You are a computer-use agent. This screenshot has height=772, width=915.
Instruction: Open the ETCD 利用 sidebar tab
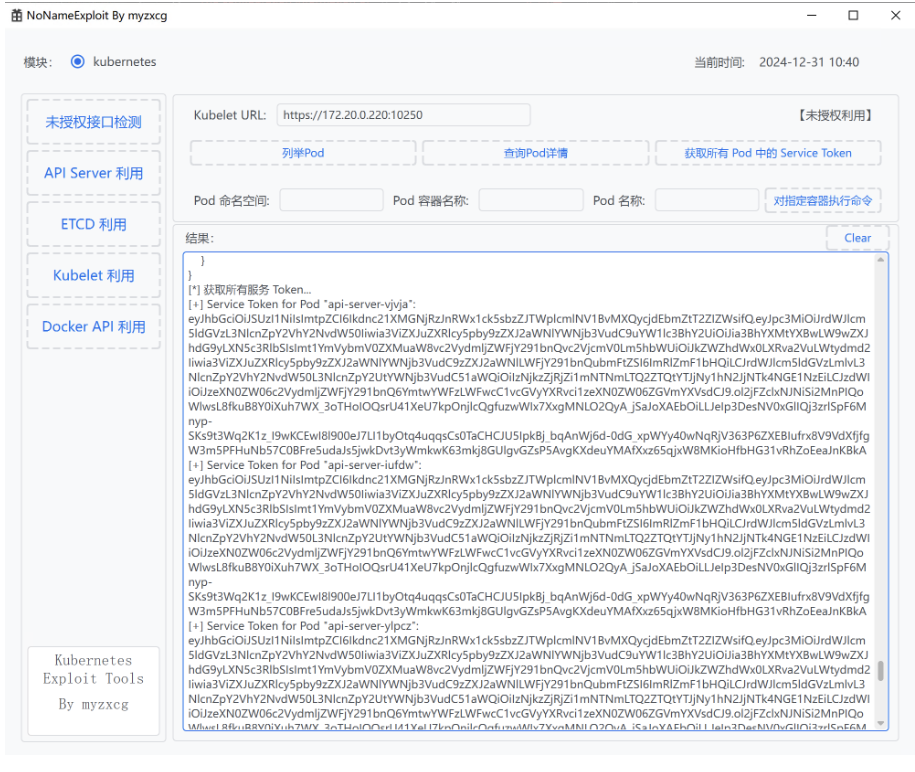(x=93, y=225)
